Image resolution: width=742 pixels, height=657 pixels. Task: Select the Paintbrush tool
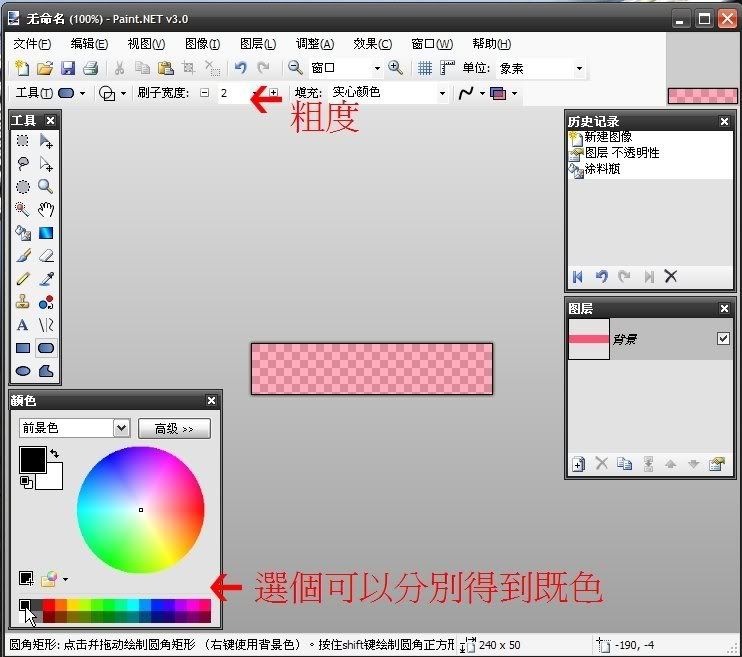(23, 256)
